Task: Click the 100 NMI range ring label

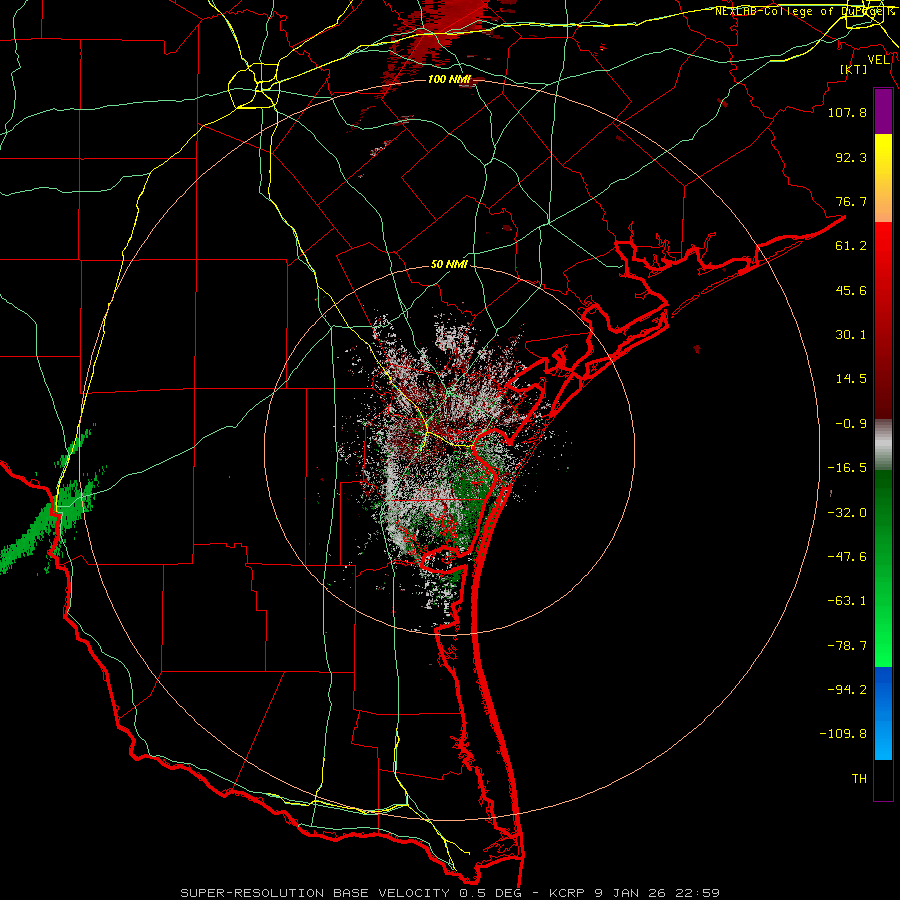Action: [449, 79]
